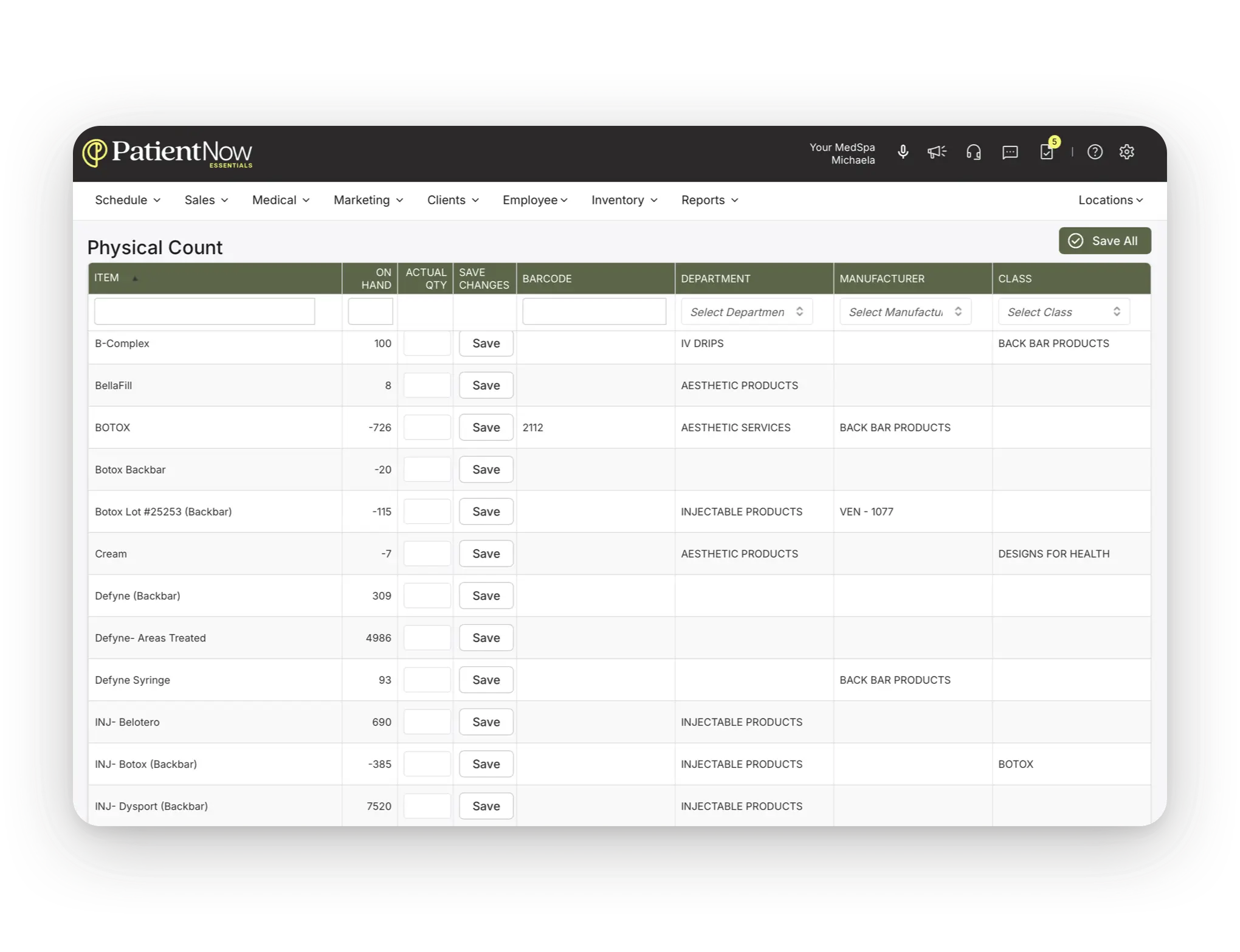
Task: Open the Marketing menu
Action: [368, 200]
